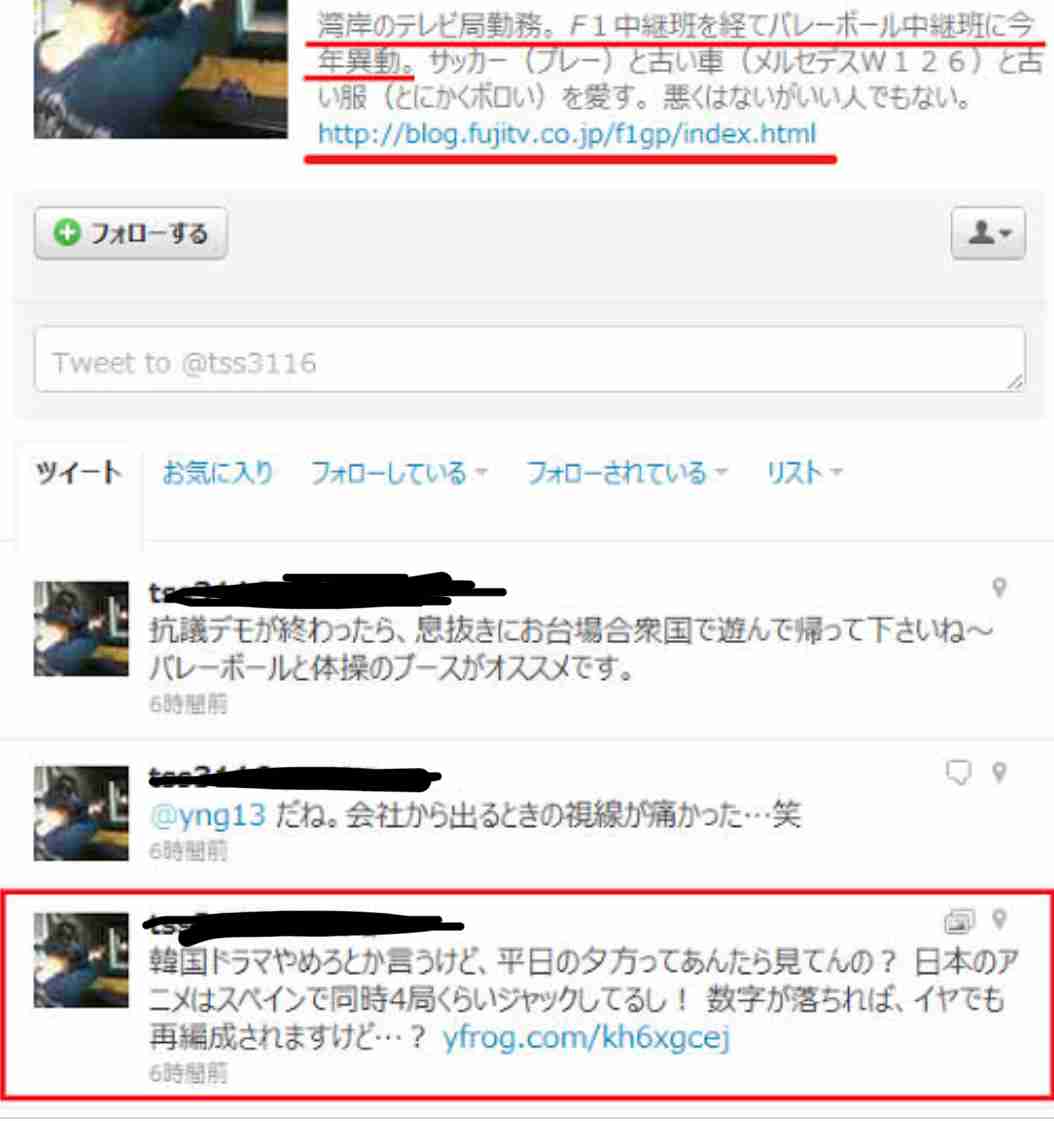Click the location pin on first tweet
The width and height of the screenshot is (1054, 1121).
tap(1000, 588)
